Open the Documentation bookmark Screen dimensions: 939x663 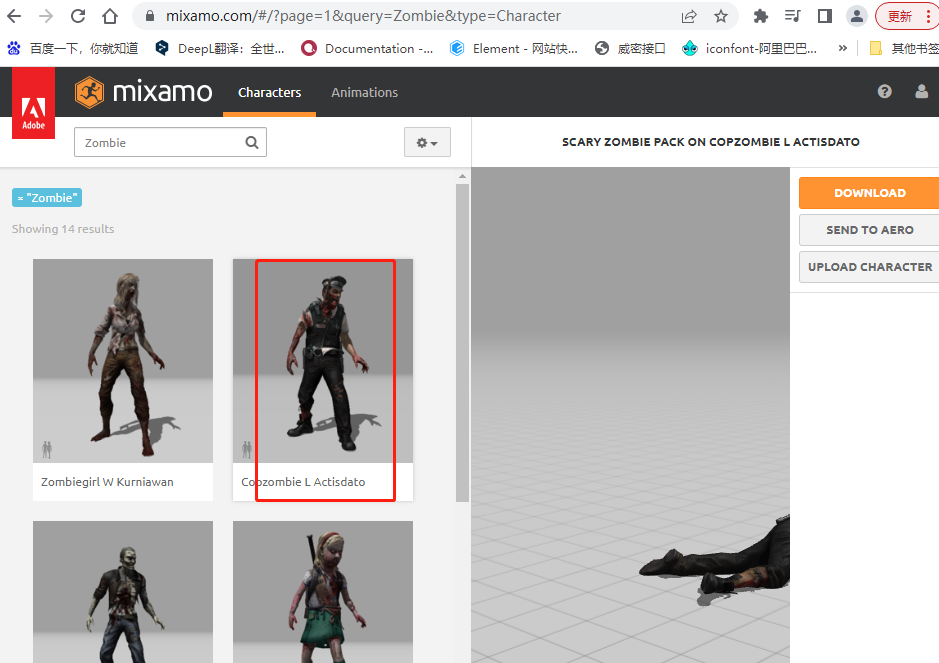coord(368,49)
